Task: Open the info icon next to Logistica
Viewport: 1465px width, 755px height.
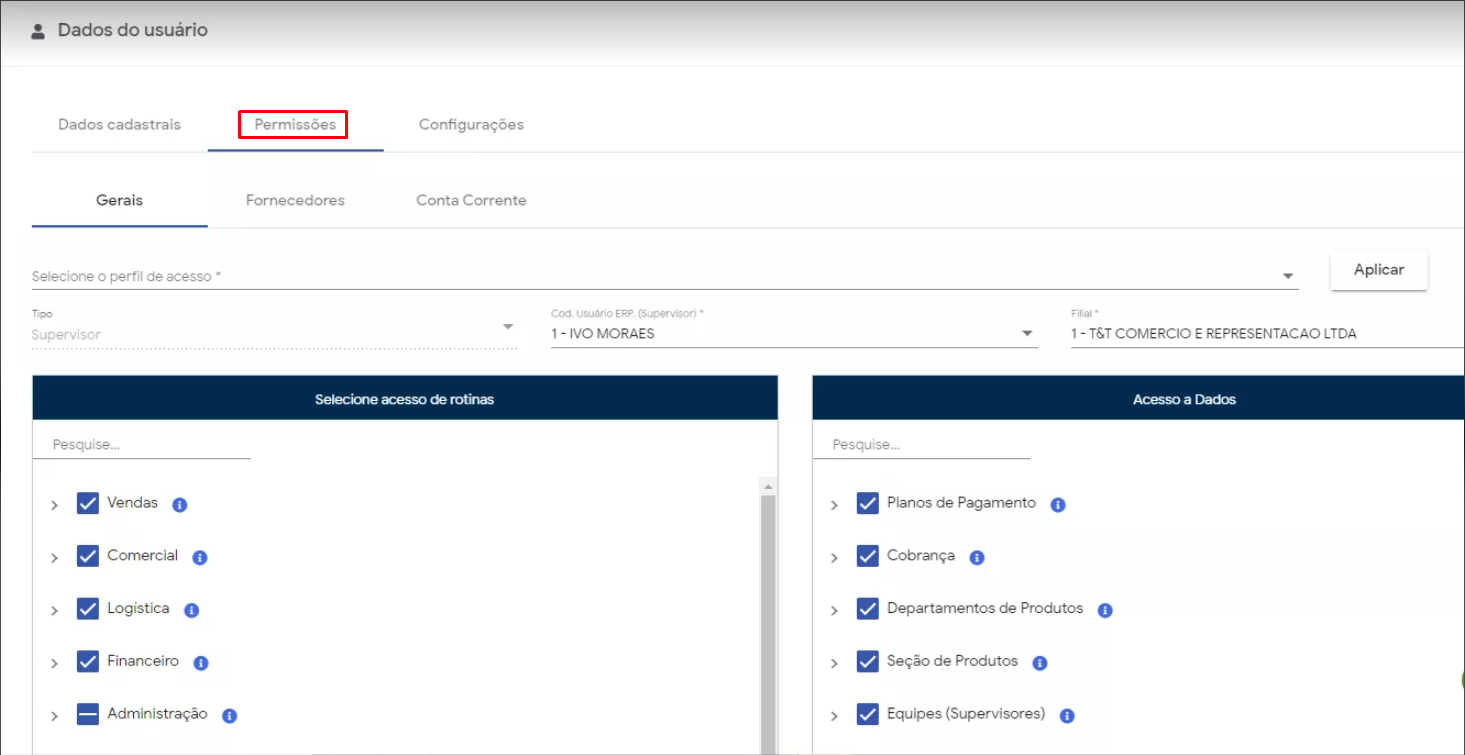Action: click(x=192, y=610)
